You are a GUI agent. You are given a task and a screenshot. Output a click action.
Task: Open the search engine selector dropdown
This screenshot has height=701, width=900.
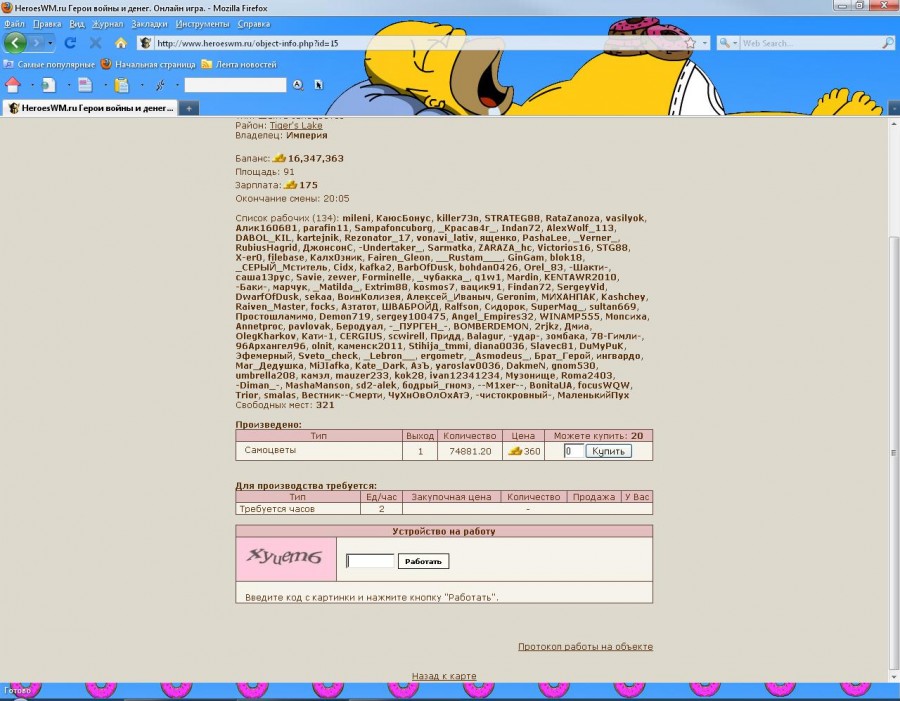point(728,43)
